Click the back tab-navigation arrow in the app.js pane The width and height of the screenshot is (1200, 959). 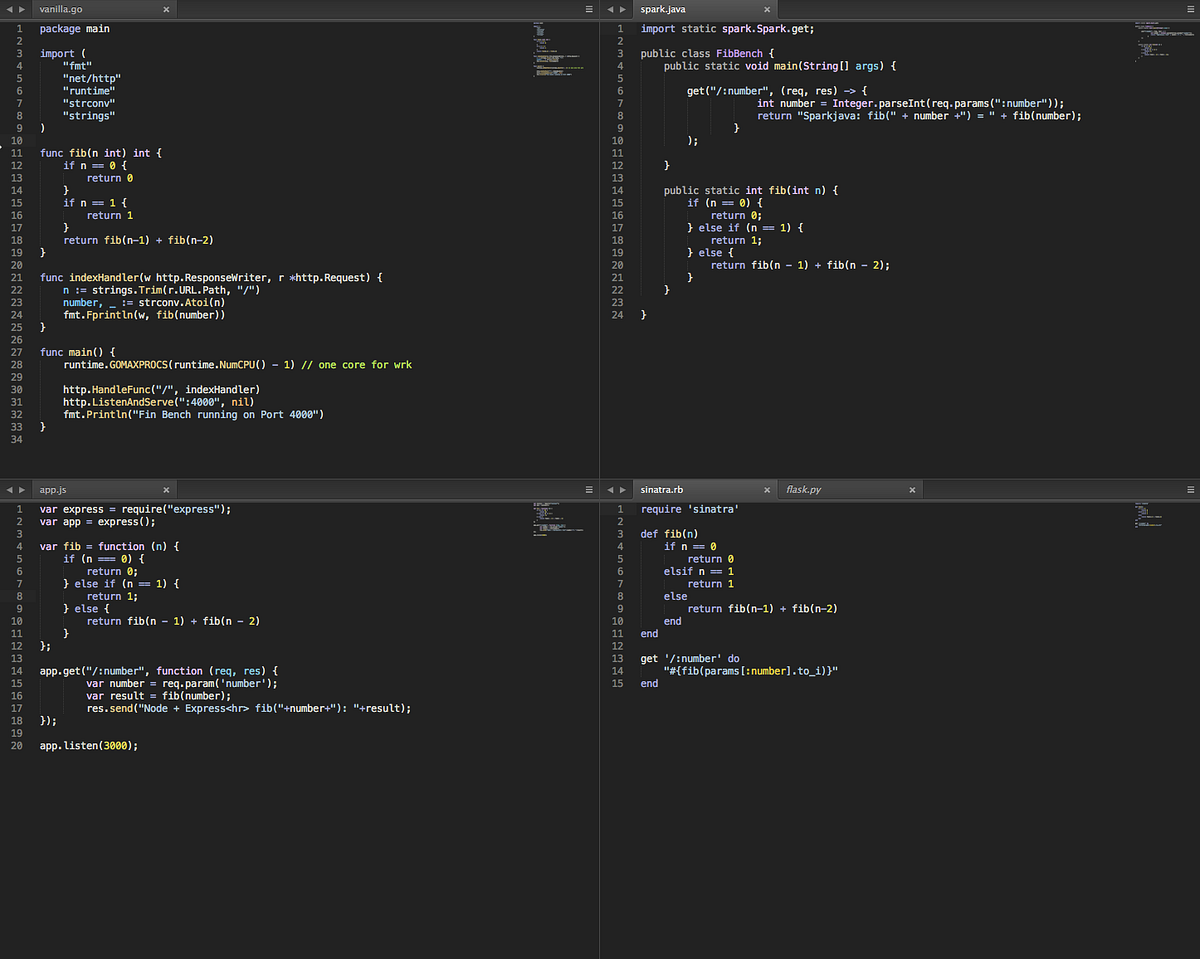[x=7, y=489]
